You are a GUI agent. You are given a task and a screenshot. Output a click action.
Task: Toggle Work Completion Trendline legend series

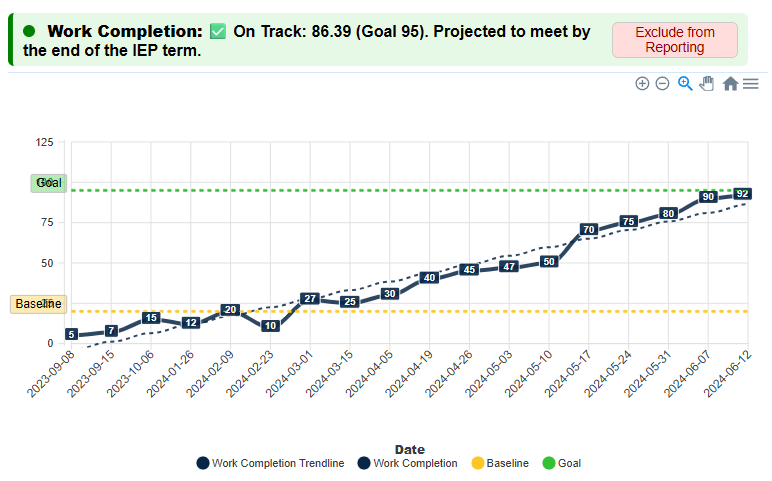[270, 463]
